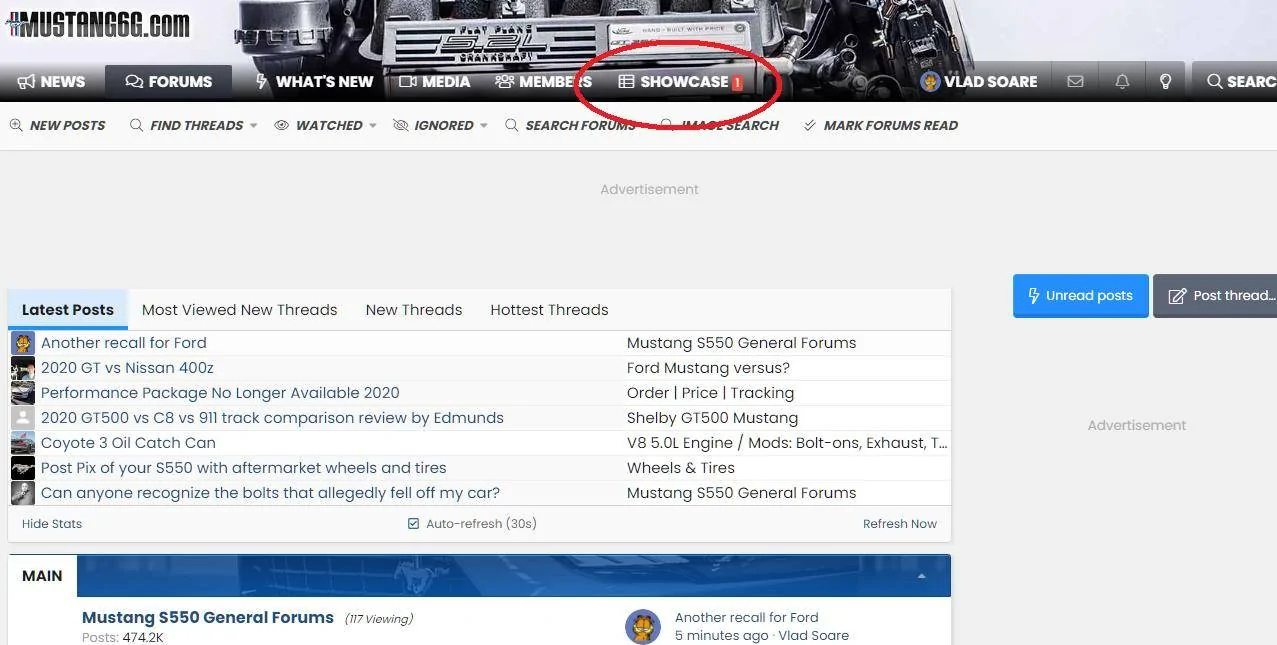Screen dimensions: 1277x645
Task: Open Shelby GT500 Mustang forum link
Action: [712, 418]
